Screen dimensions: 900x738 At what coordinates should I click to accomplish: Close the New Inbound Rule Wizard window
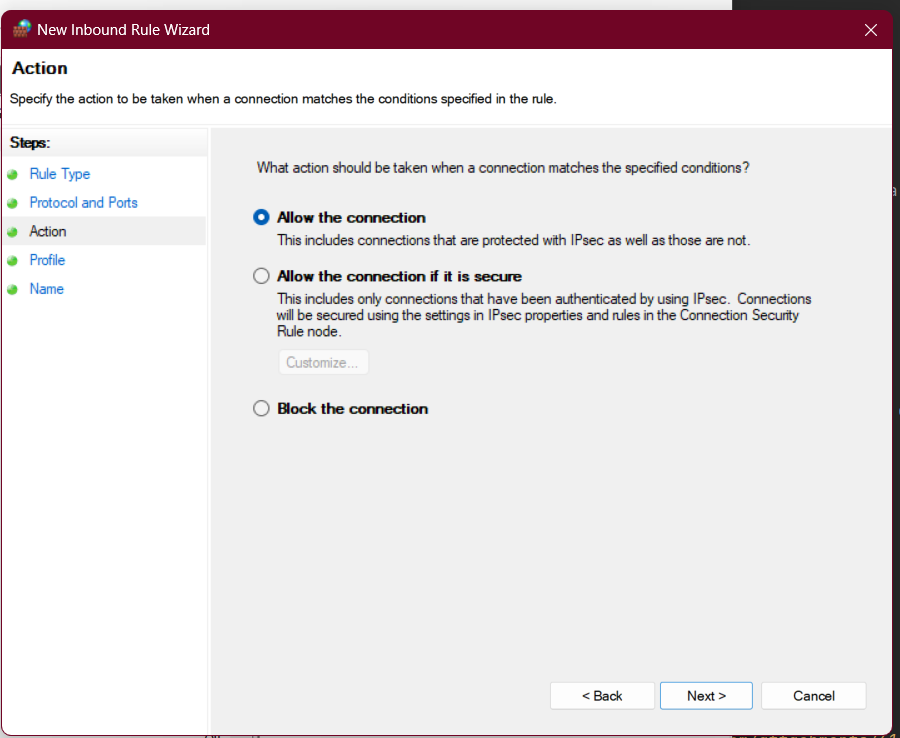pos(870,30)
